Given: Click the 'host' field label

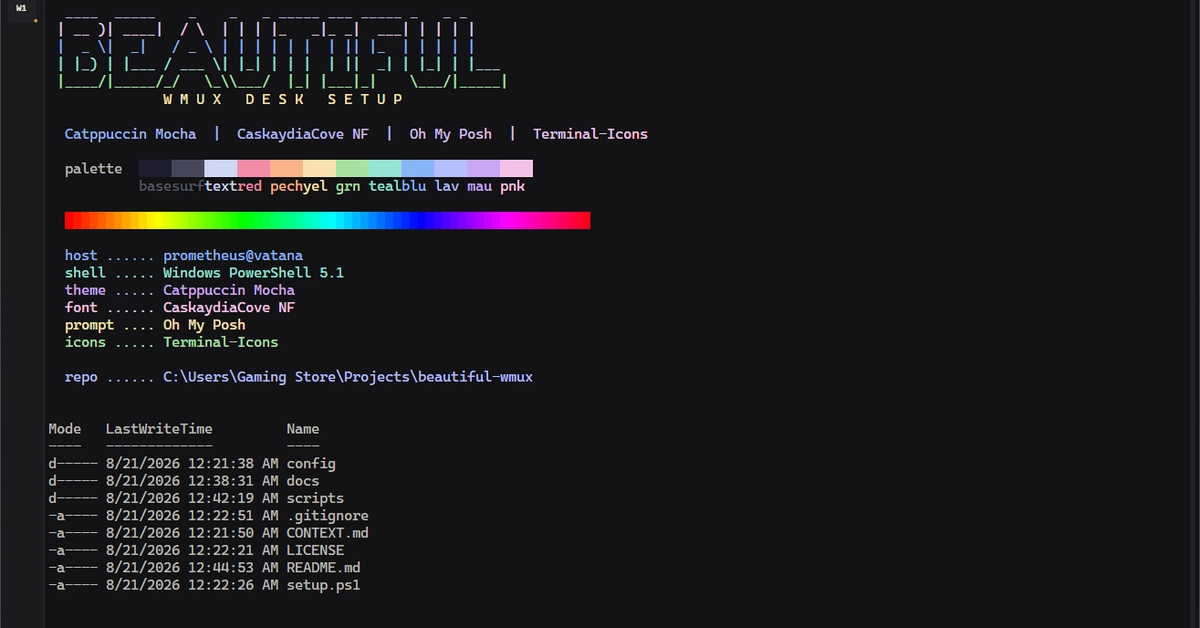Looking at the screenshot, I should tap(81, 255).
